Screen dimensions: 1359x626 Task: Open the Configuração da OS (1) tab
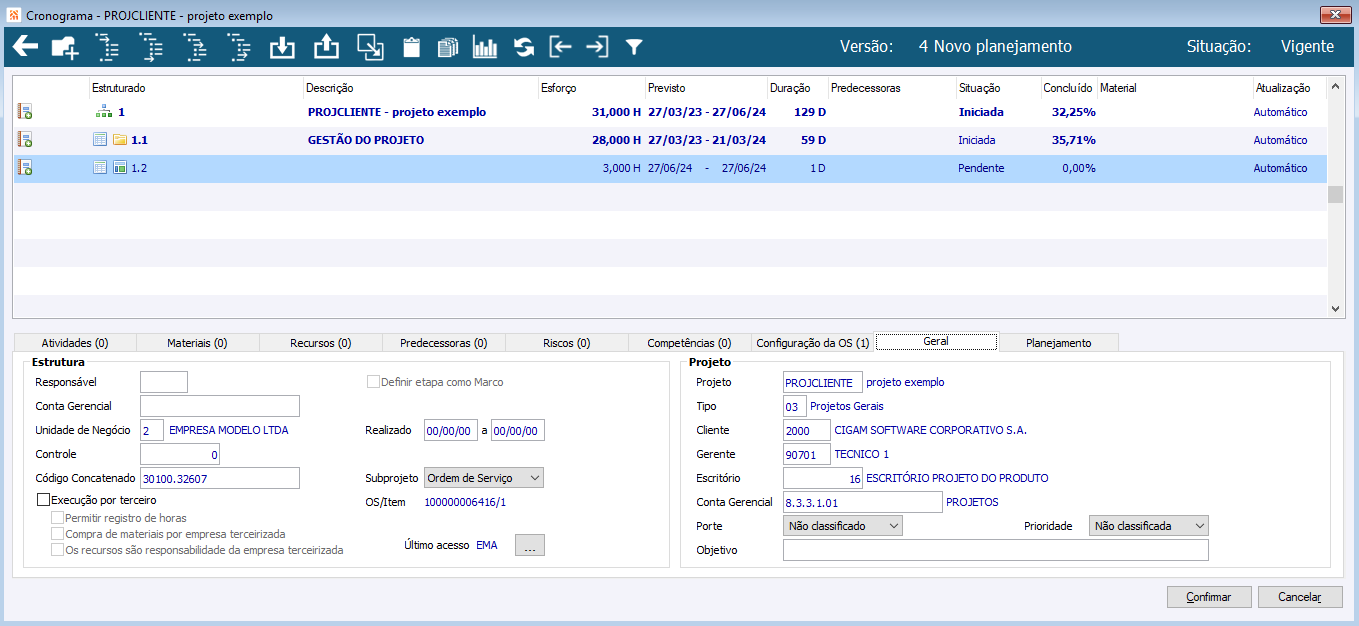[x=813, y=343]
